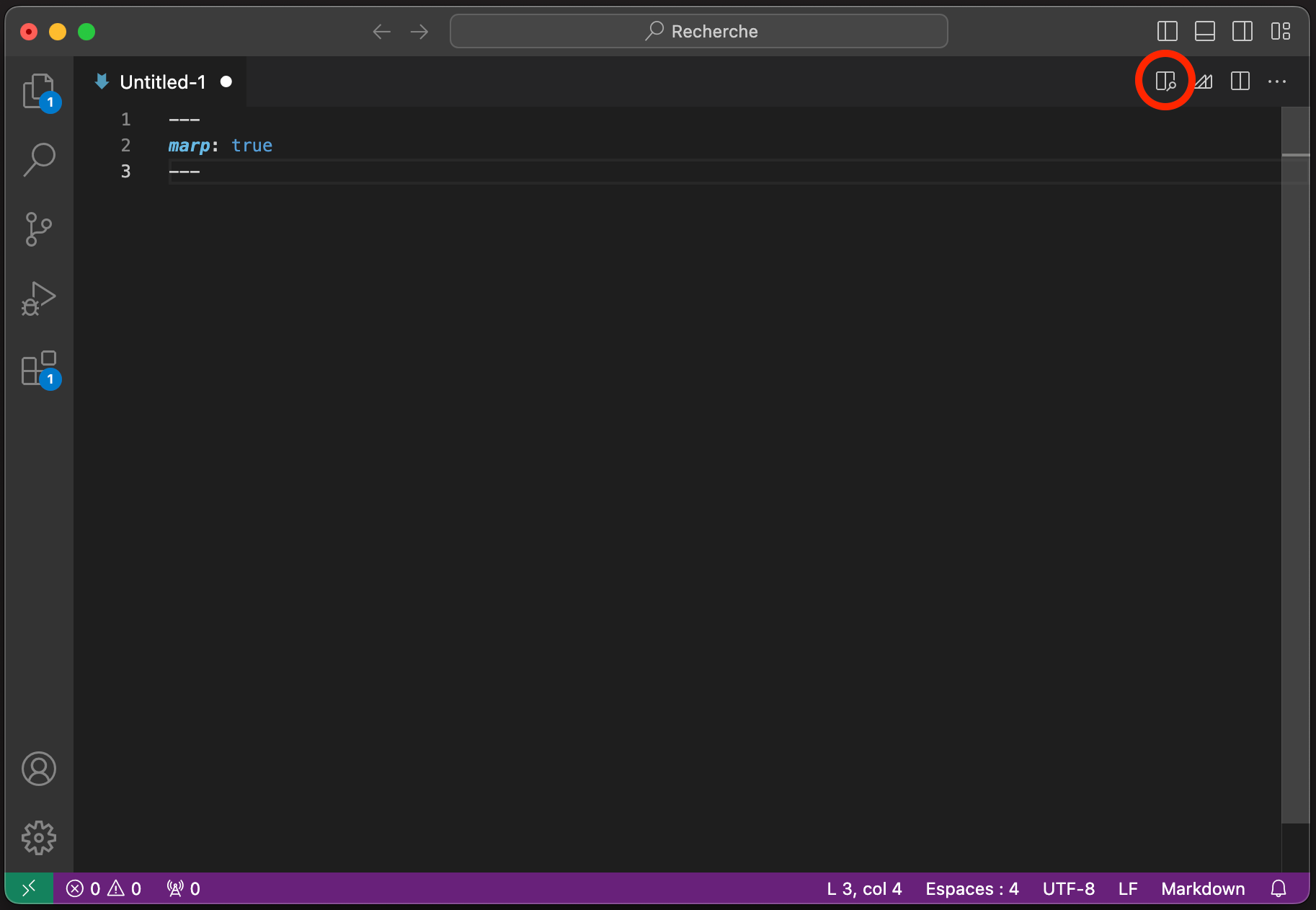The width and height of the screenshot is (1316, 910).
Task: Click the 'true' value on line 2
Action: (x=252, y=146)
